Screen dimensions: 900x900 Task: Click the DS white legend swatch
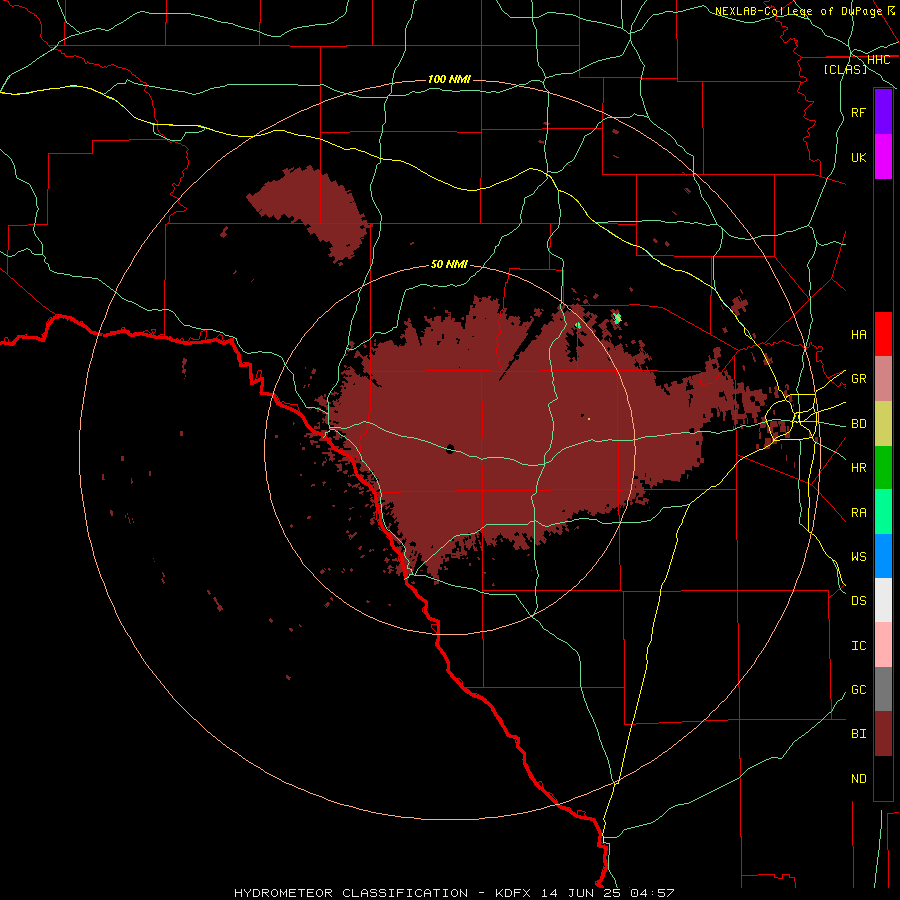click(x=883, y=600)
